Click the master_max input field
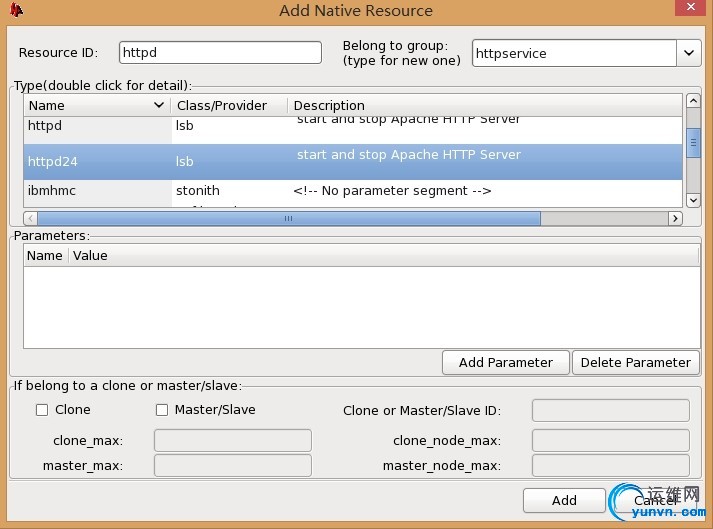Screen dimensions: 713x529 [233, 465]
